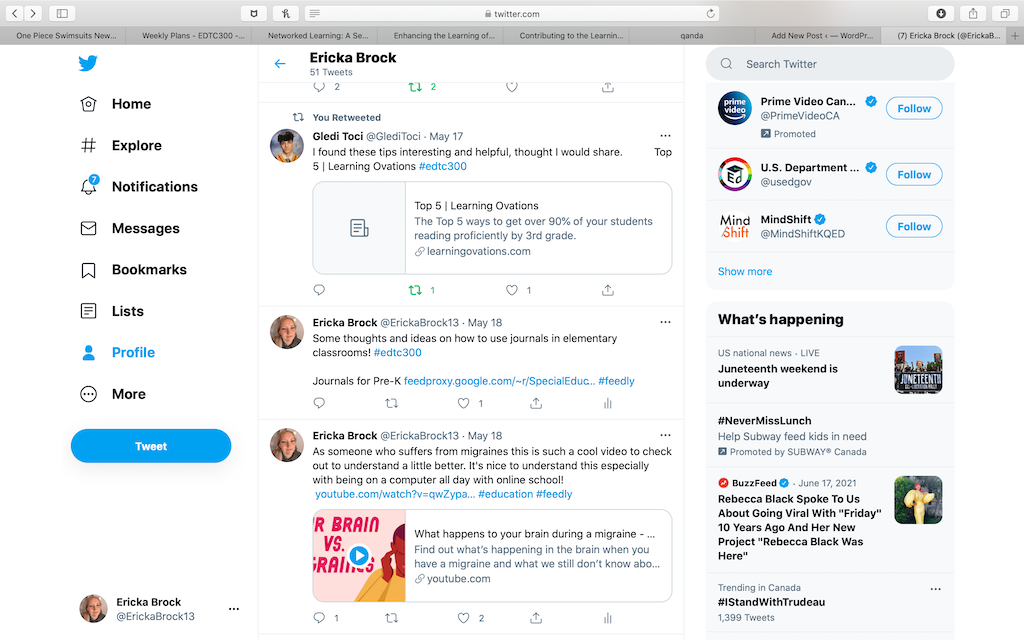The width and height of the screenshot is (1024, 640).
Task: Open Safari downloads
Action: point(940,13)
